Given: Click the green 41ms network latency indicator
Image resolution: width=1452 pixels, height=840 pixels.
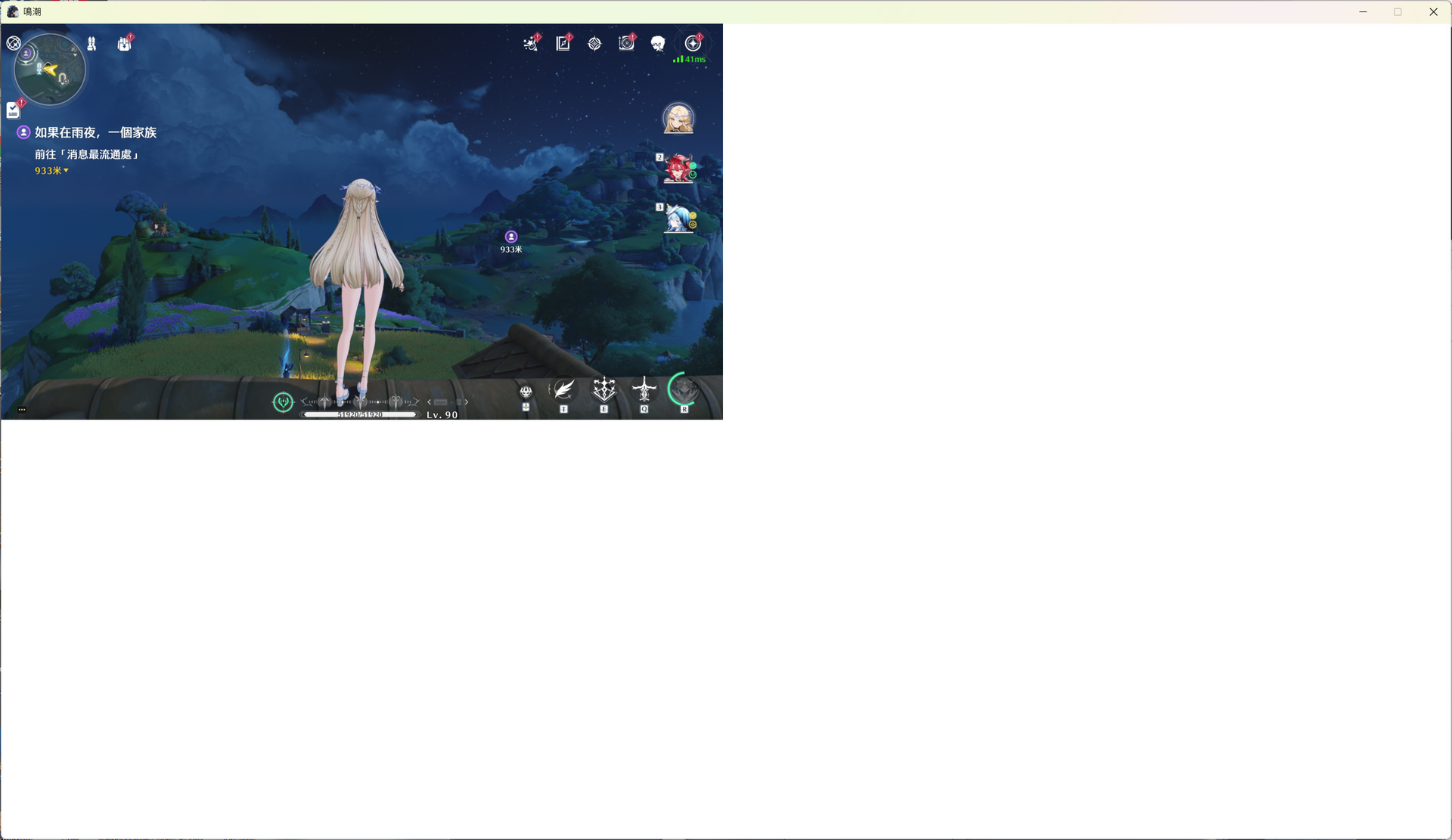Looking at the screenshot, I should coord(689,59).
